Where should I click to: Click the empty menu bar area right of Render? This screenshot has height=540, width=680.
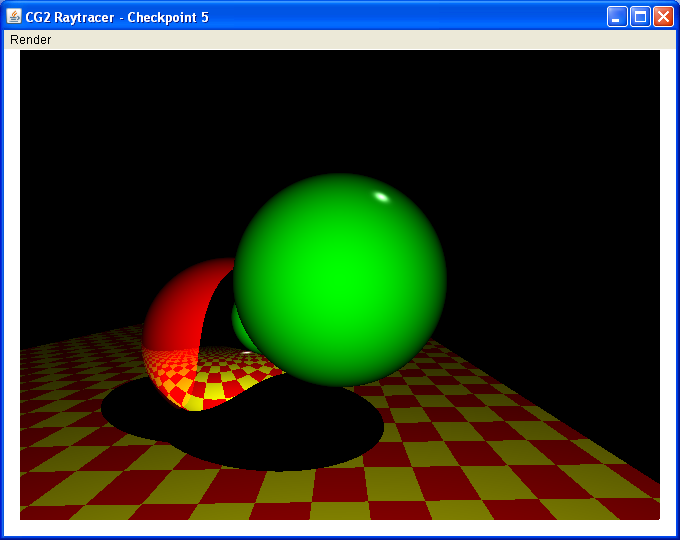tap(350, 40)
